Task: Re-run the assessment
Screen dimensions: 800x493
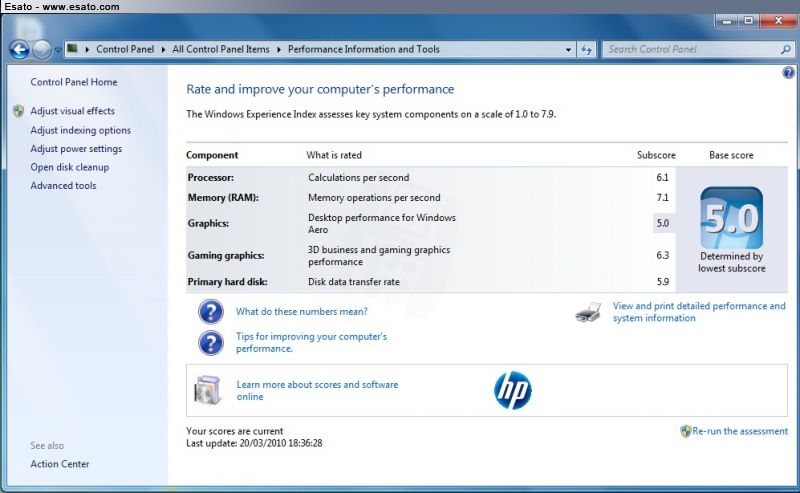Action: (740, 431)
